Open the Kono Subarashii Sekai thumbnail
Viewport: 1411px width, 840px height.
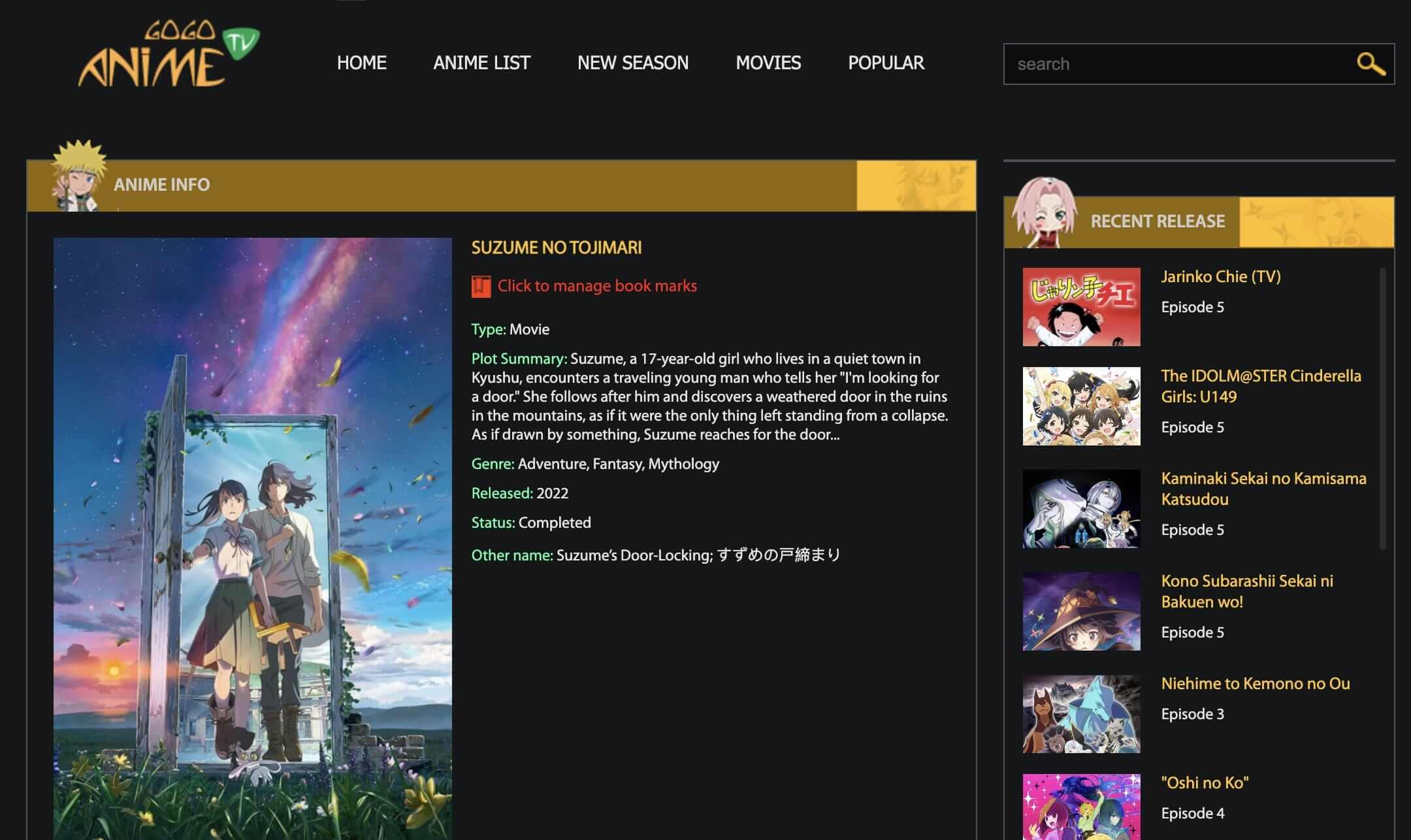(1081, 611)
